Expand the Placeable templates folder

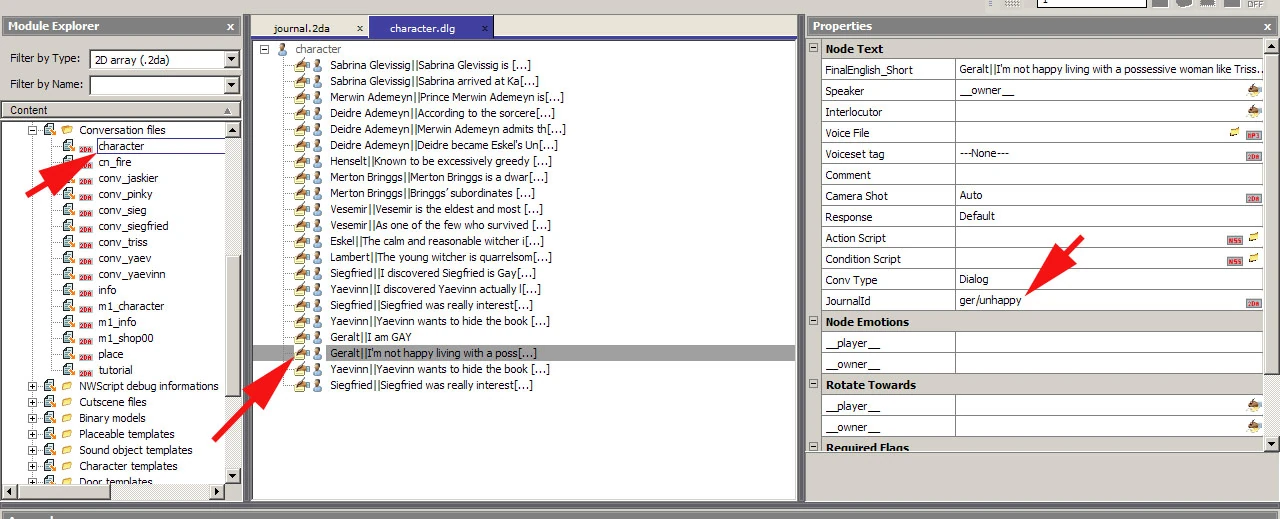[x=33, y=434]
